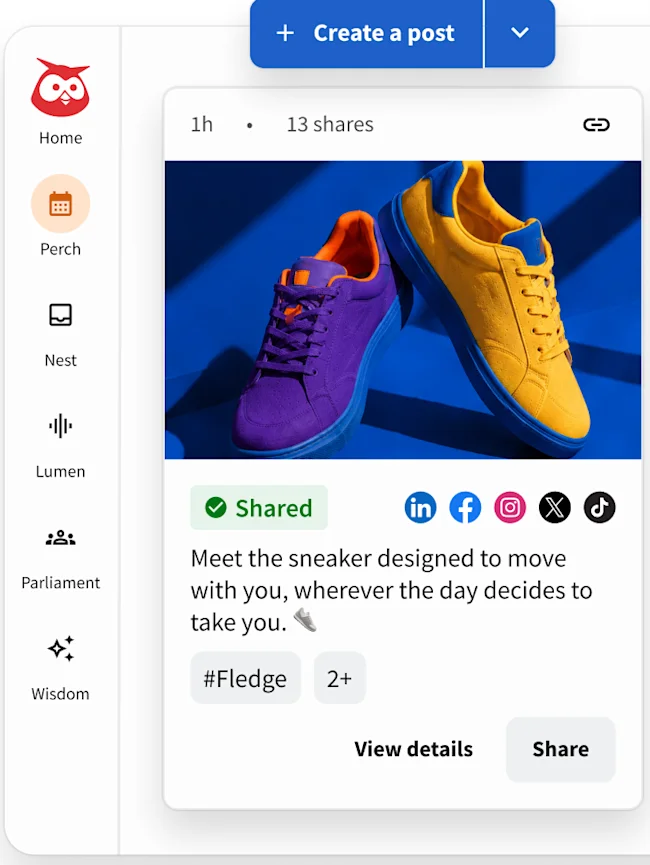Click the X network icon

pyautogui.click(x=555, y=508)
